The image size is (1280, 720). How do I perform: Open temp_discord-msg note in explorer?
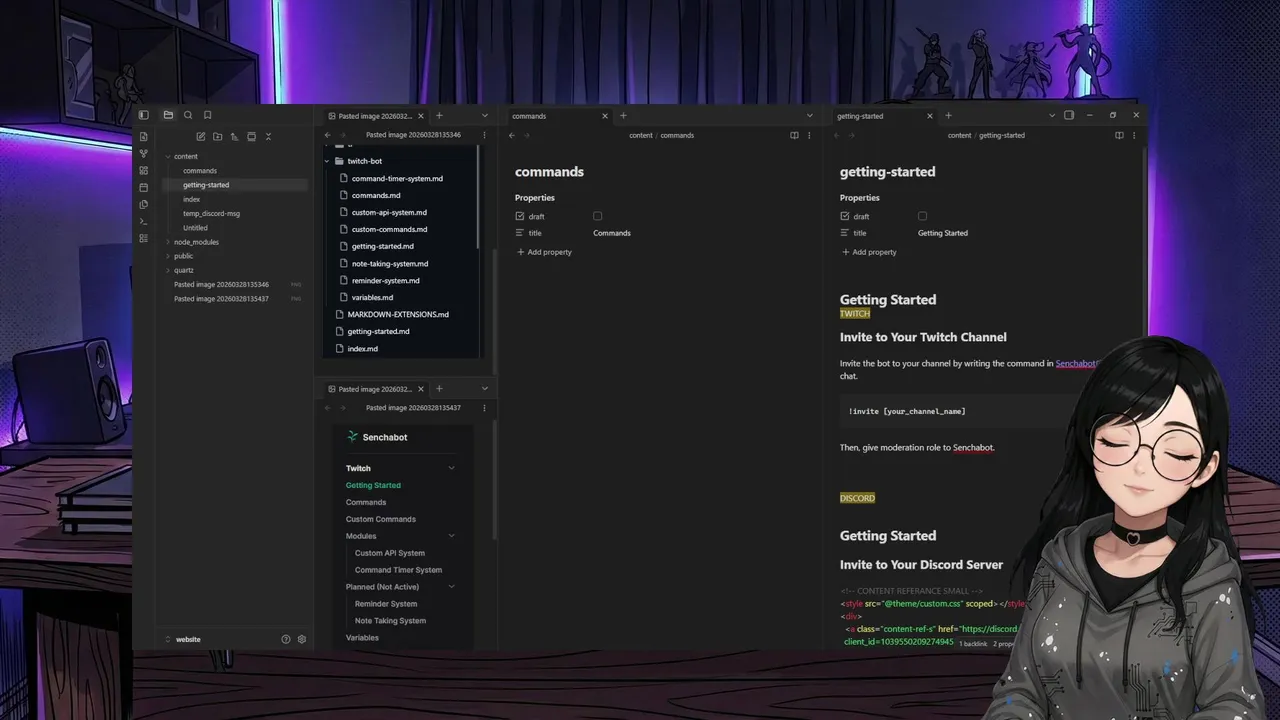[211, 213]
